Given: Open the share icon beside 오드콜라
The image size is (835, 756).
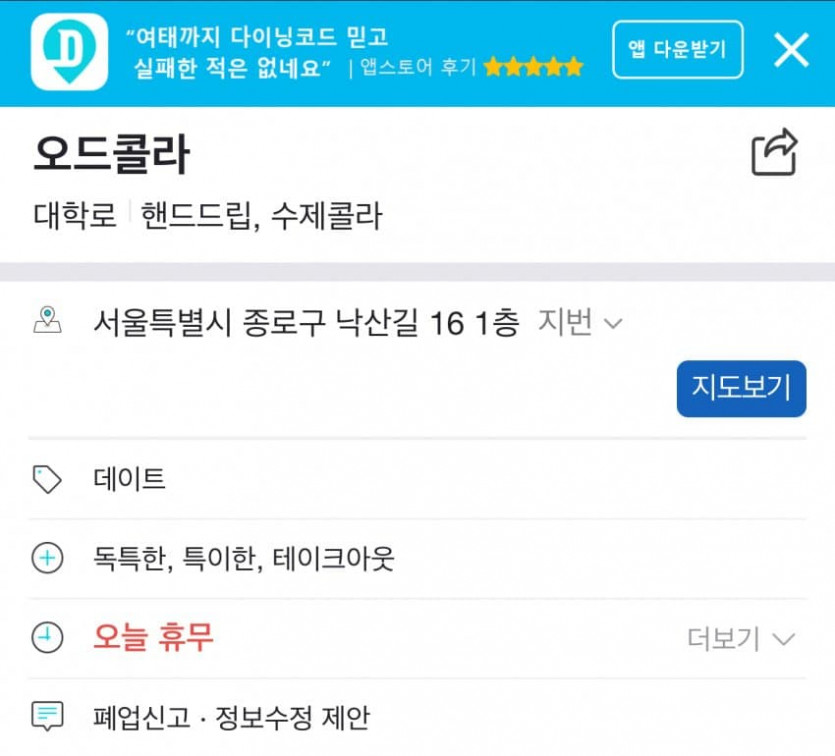Looking at the screenshot, I should tap(774, 152).
